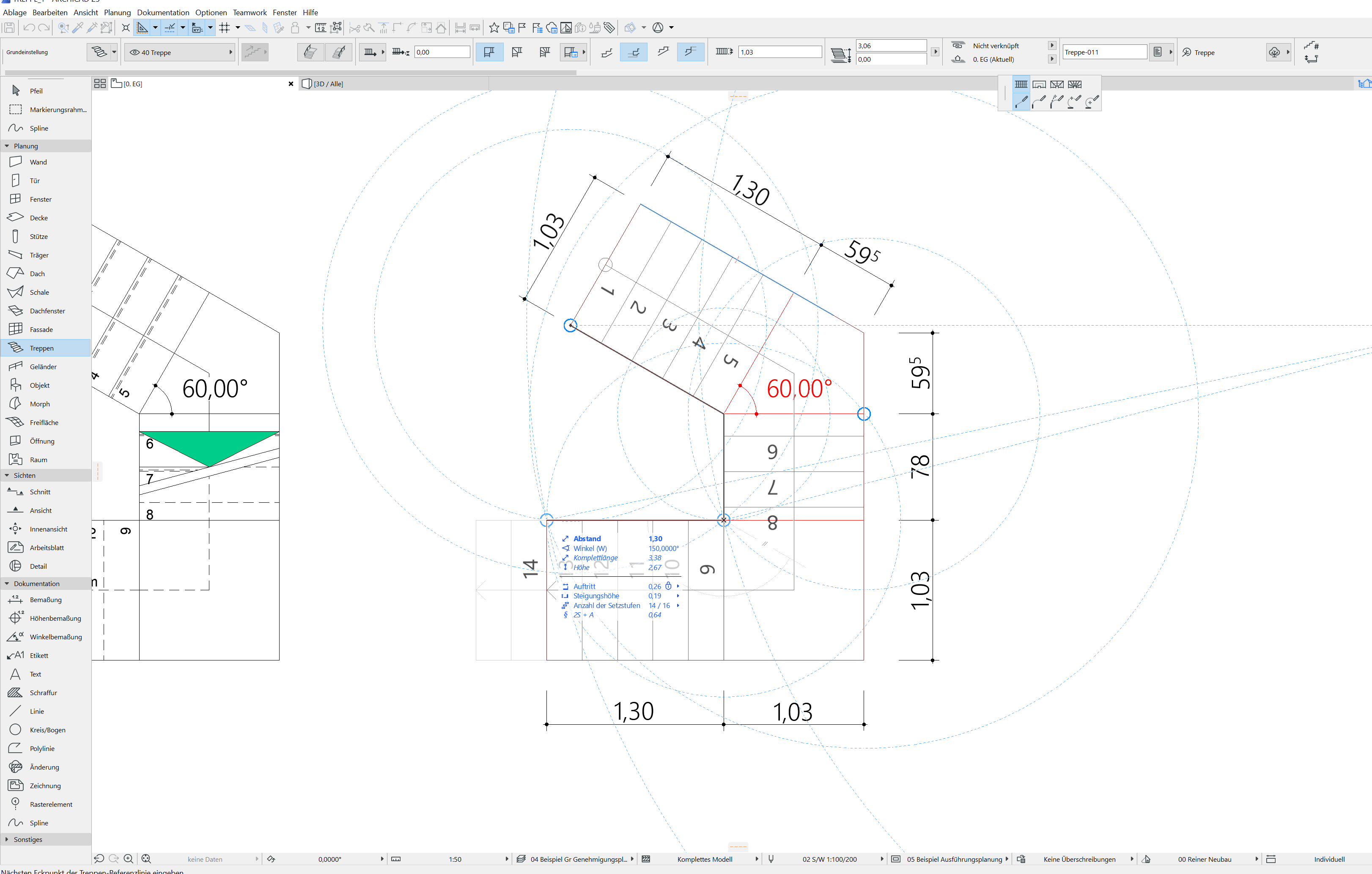1372x874 pixels.
Task: Open the Komplettes Modell selector
Action: 704,859
